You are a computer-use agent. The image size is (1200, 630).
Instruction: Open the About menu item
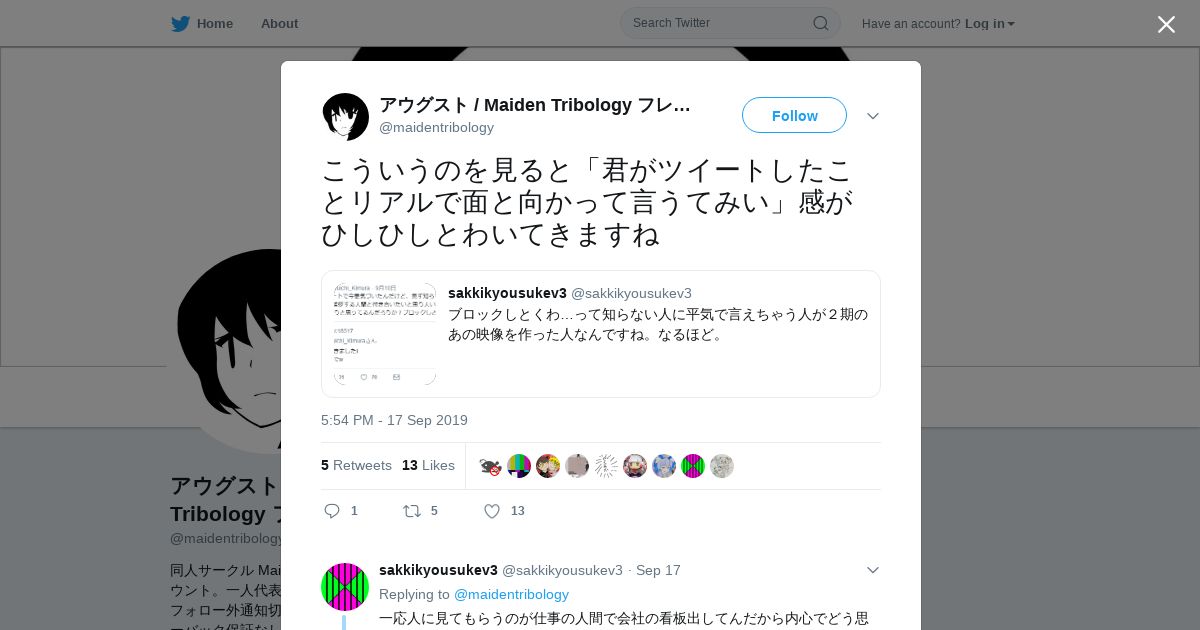coord(279,24)
